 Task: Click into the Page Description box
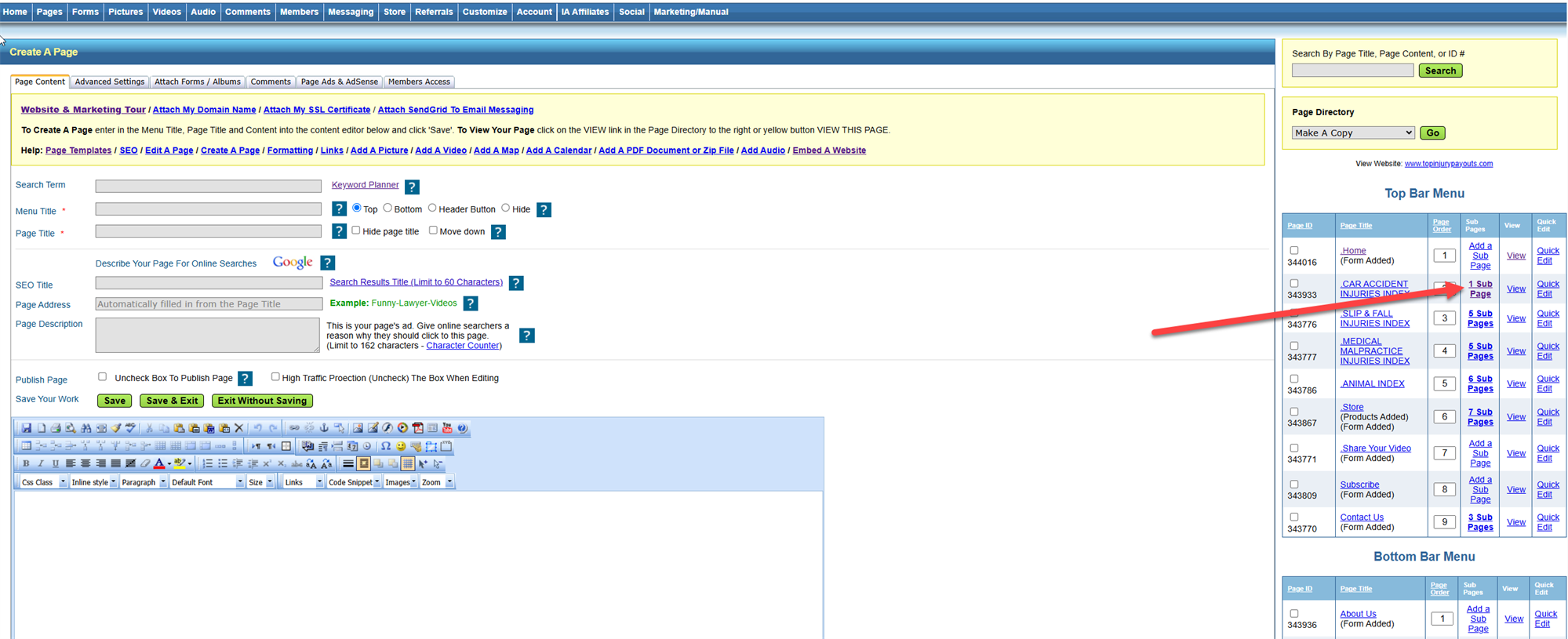coord(208,335)
